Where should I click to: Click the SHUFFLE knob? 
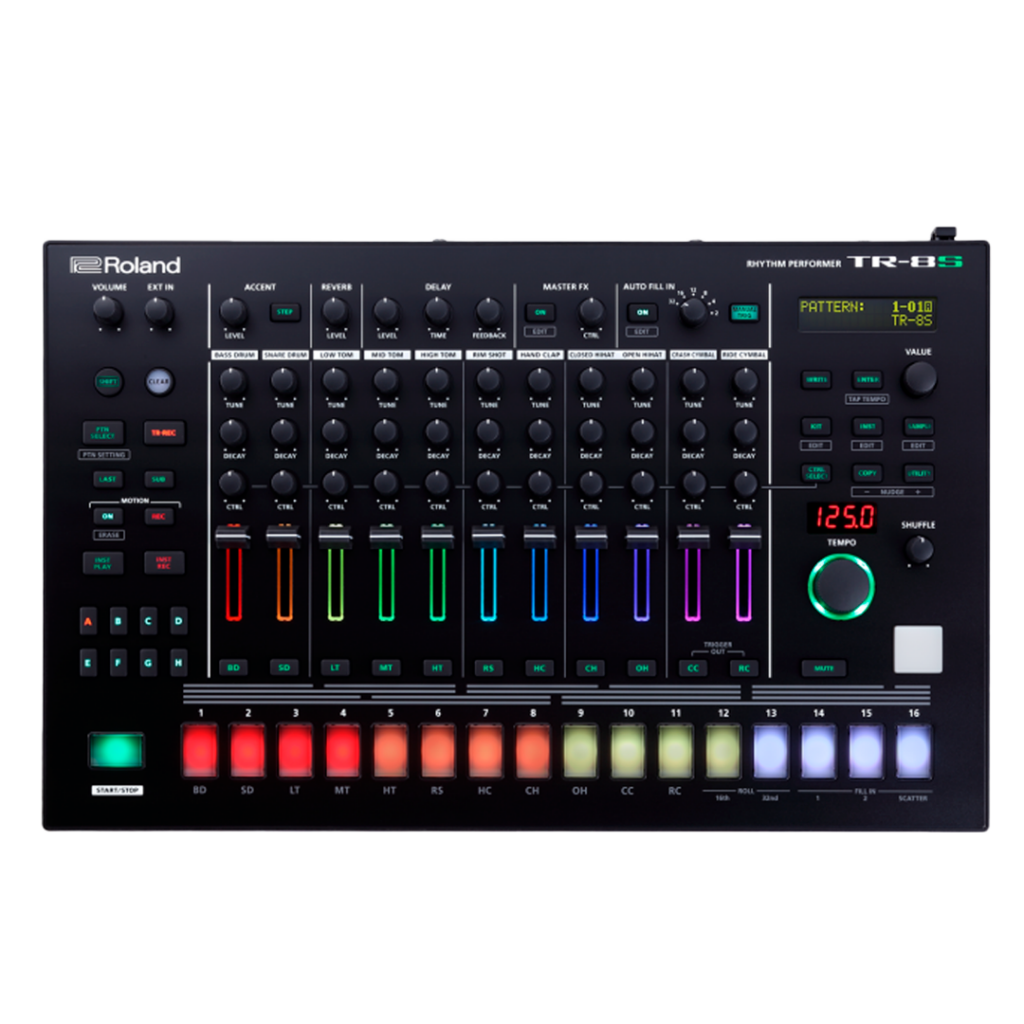click(x=919, y=550)
